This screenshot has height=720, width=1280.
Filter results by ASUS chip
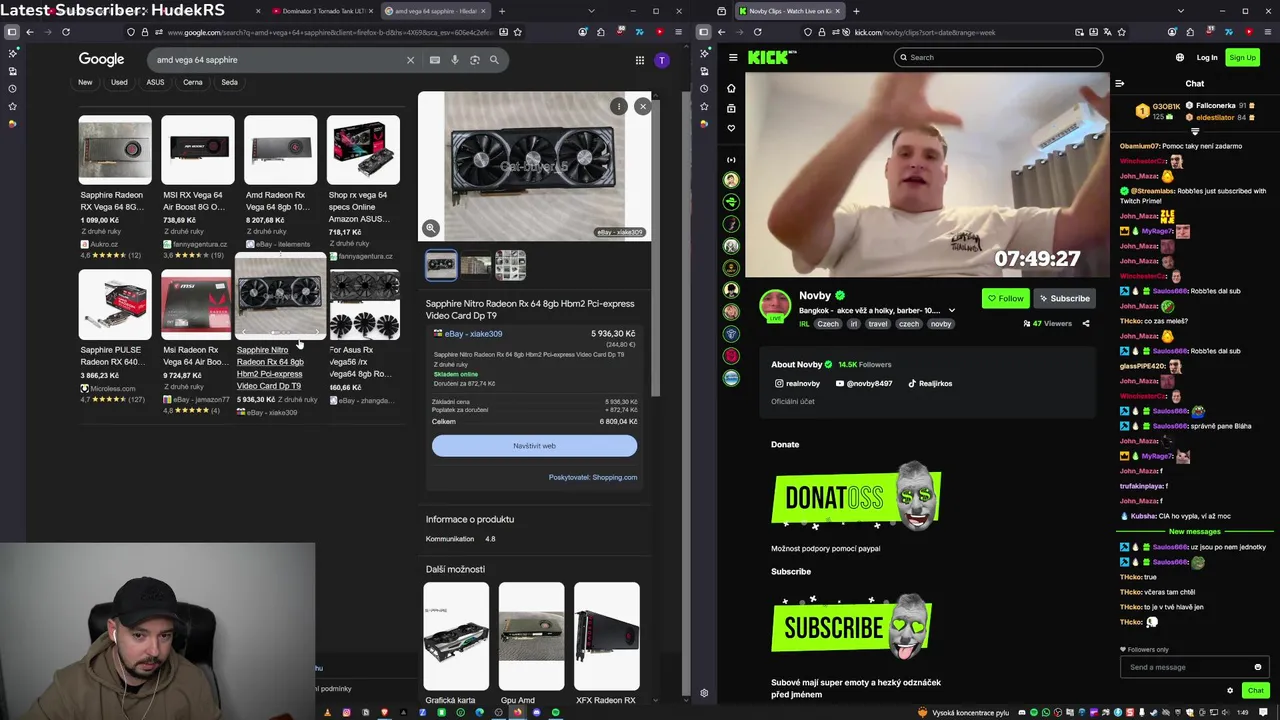click(x=155, y=82)
